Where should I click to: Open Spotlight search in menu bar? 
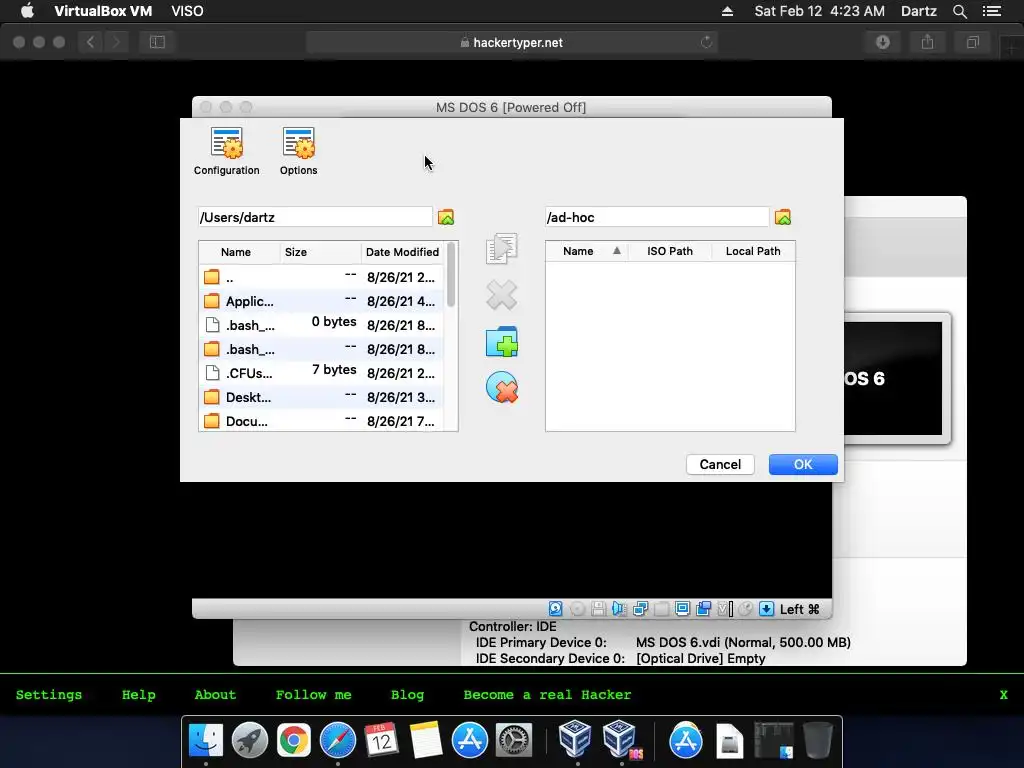pos(959,11)
